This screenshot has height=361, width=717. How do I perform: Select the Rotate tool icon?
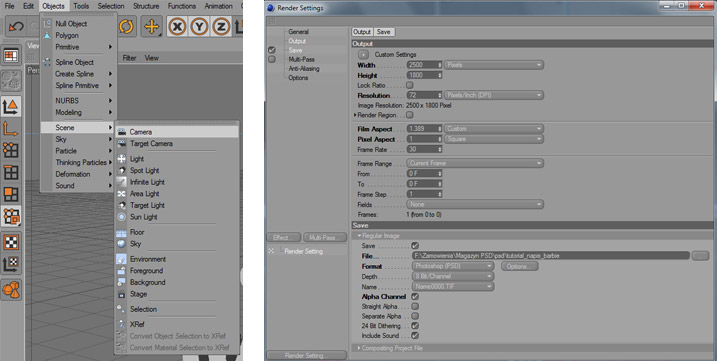(x=126, y=27)
